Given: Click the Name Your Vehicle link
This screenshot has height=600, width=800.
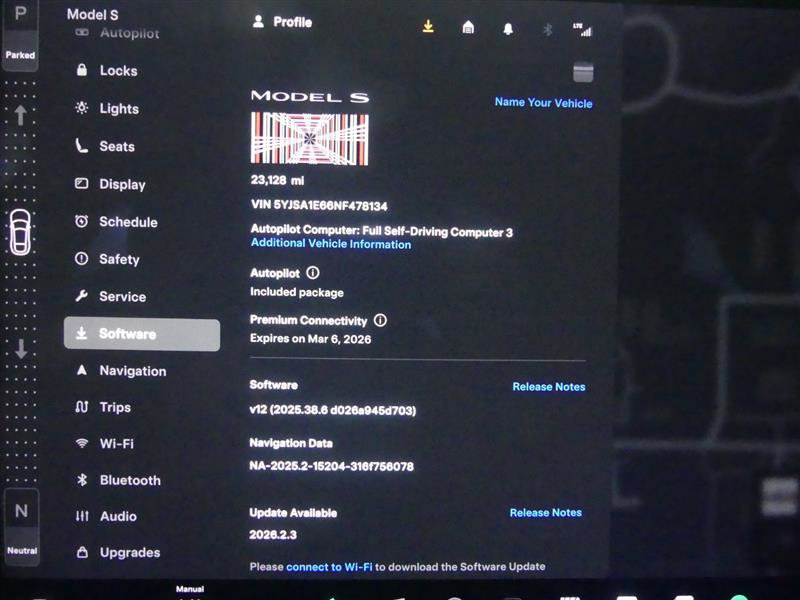Looking at the screenshot, I should [544, 103].
